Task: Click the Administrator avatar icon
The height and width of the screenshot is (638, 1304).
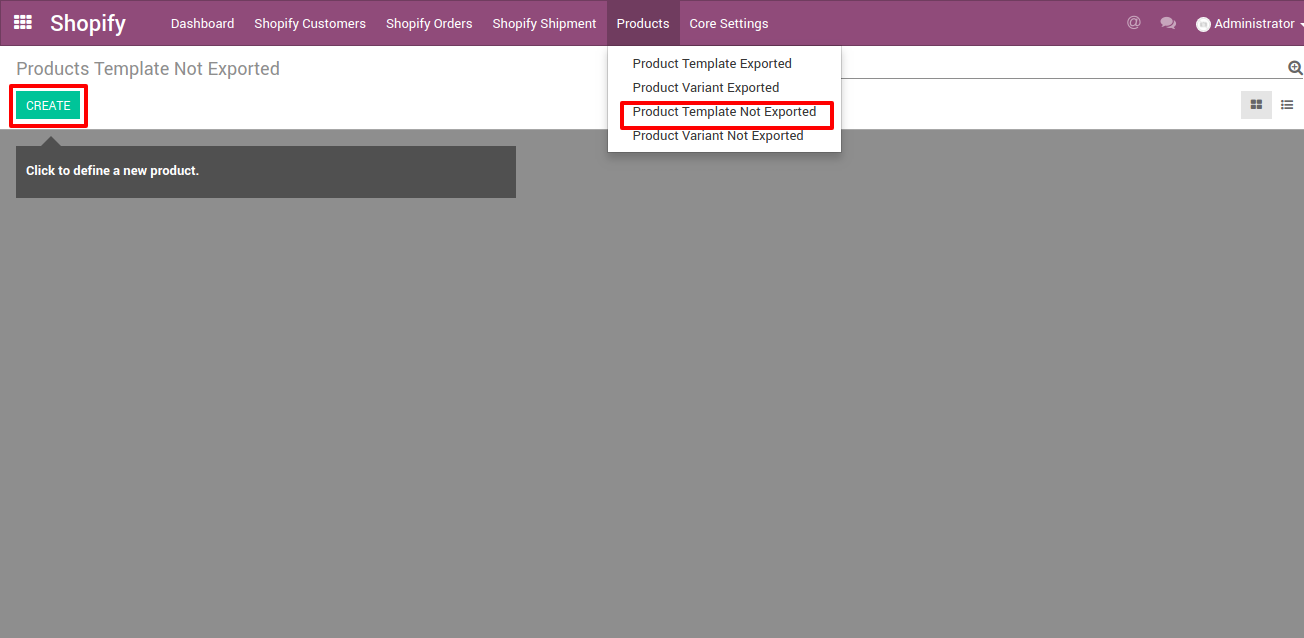Action: pyautogui.click(x=1203, y=24)
